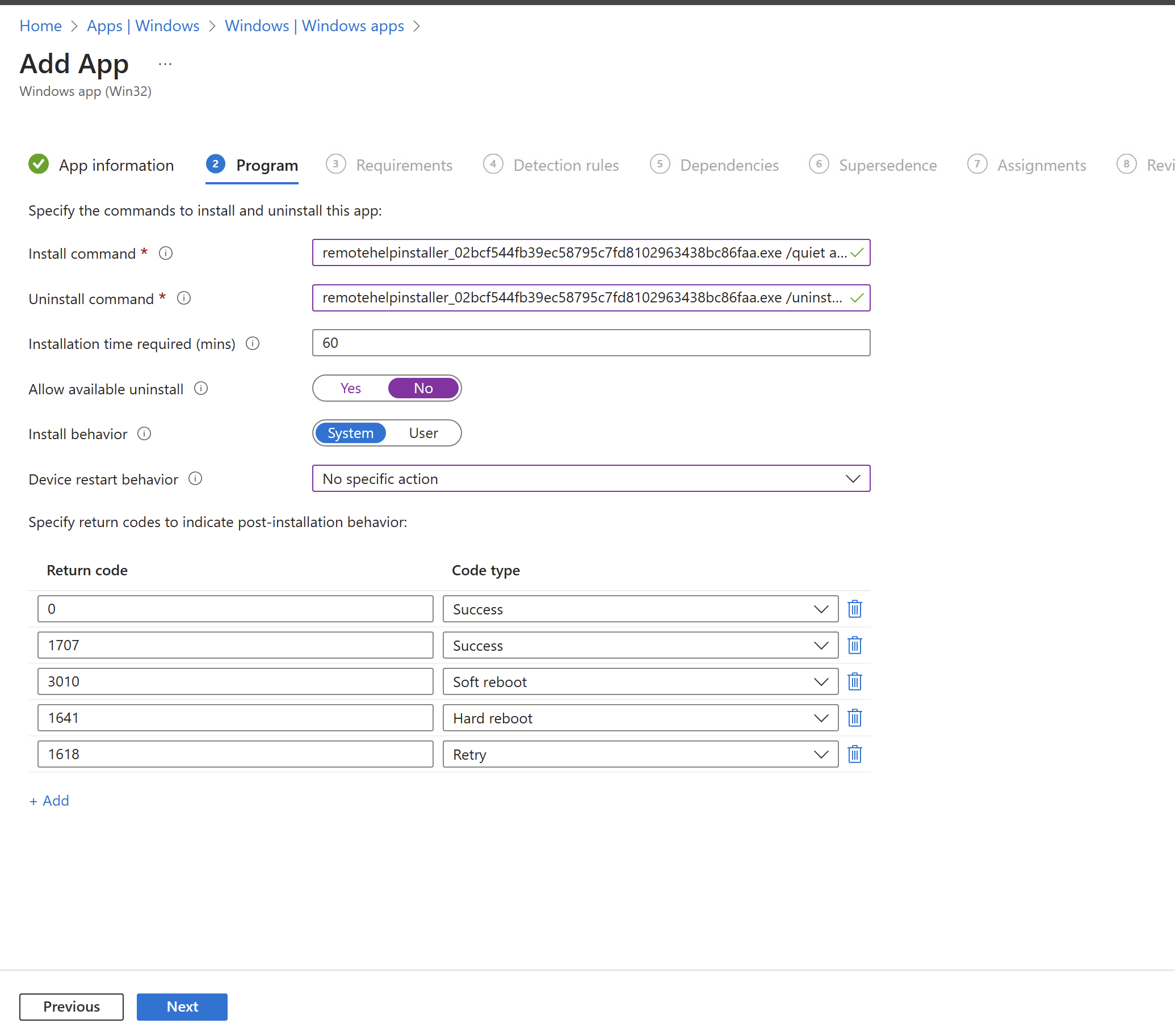Click the Add new return code link

50,799
